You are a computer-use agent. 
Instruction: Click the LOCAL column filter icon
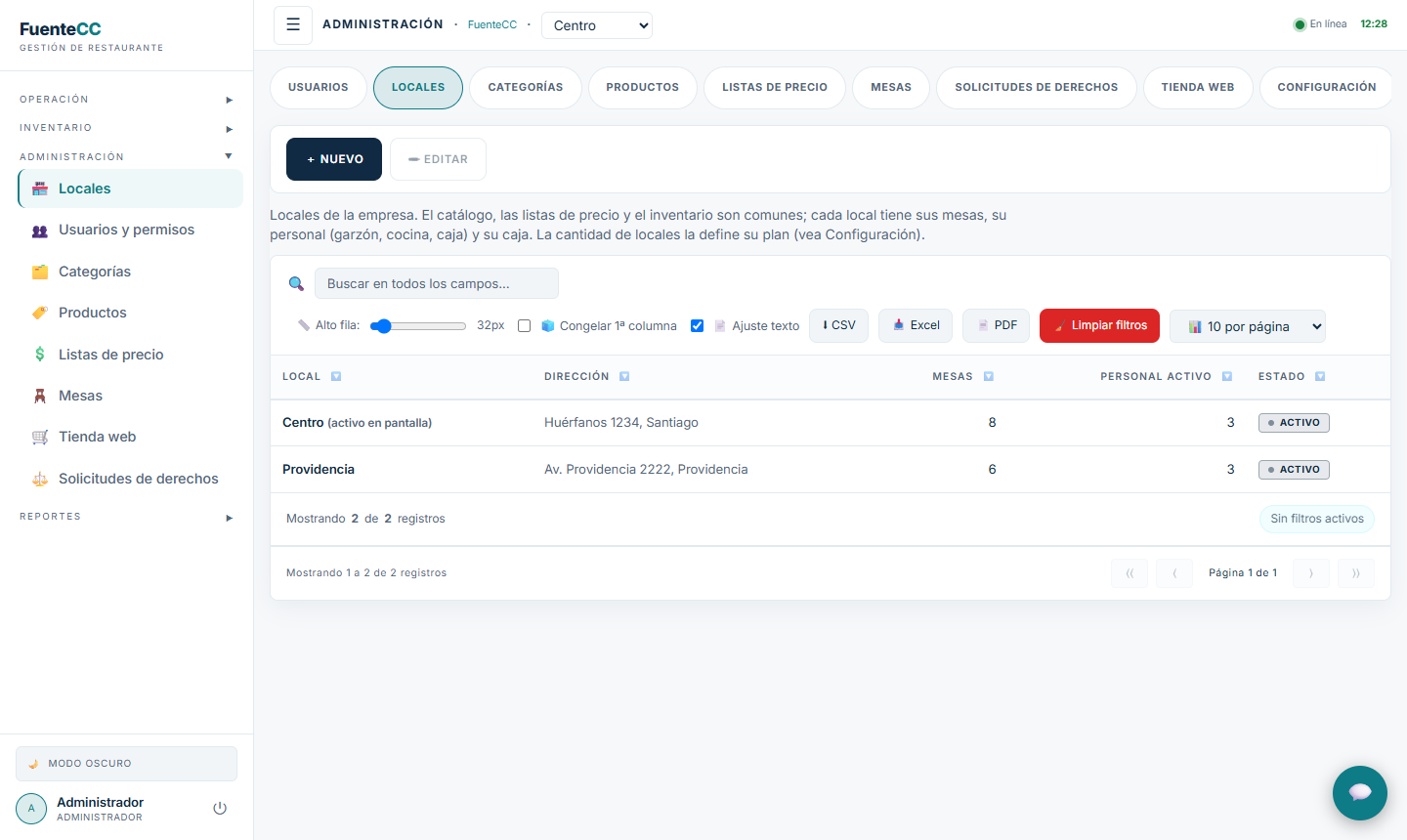click(x=336, y=376)
